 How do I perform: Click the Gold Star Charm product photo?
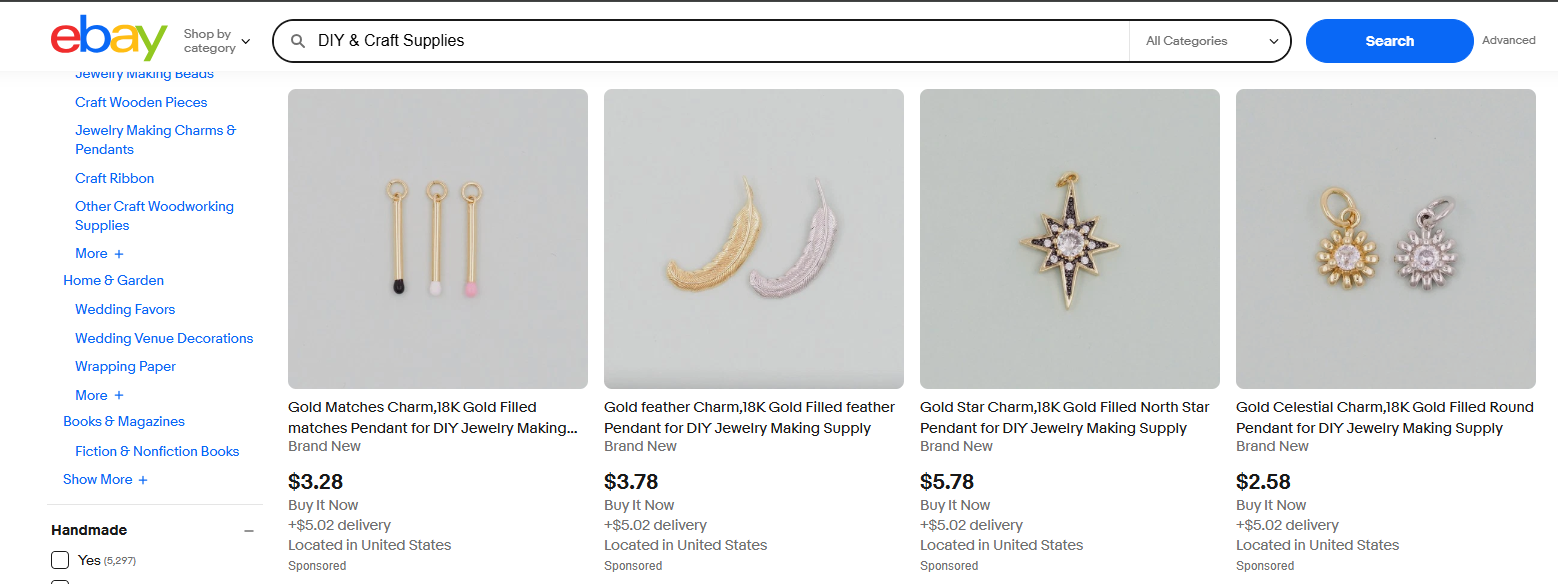pos(1069,238)
